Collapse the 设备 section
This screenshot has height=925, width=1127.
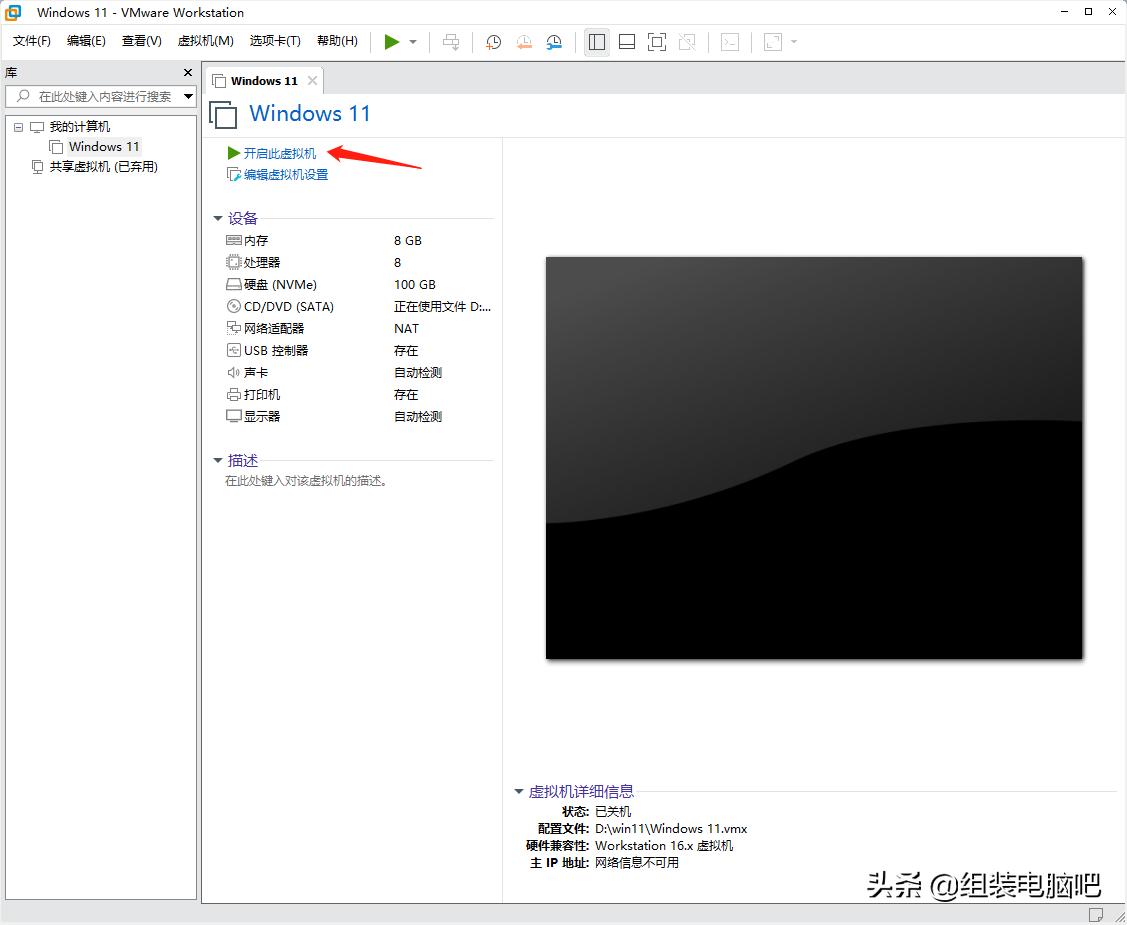click(218, 218)
